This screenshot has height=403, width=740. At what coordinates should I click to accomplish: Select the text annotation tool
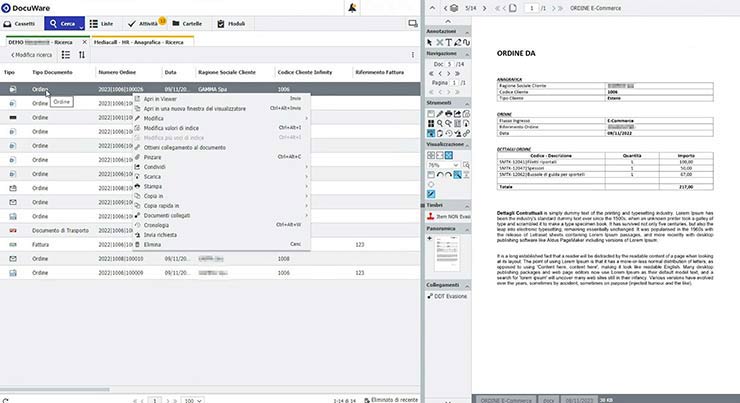coord(449,43)
